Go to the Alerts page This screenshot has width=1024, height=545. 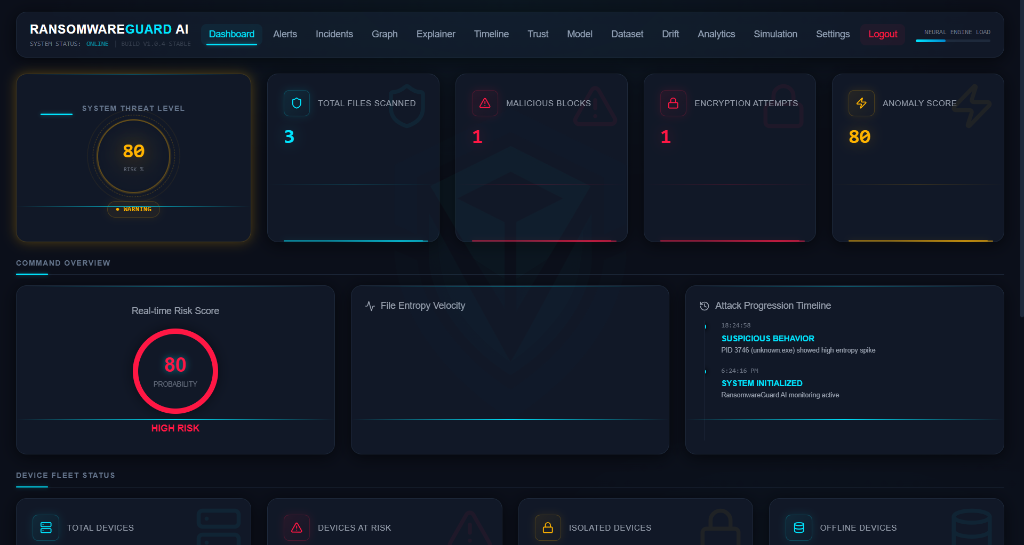point(285,34)
